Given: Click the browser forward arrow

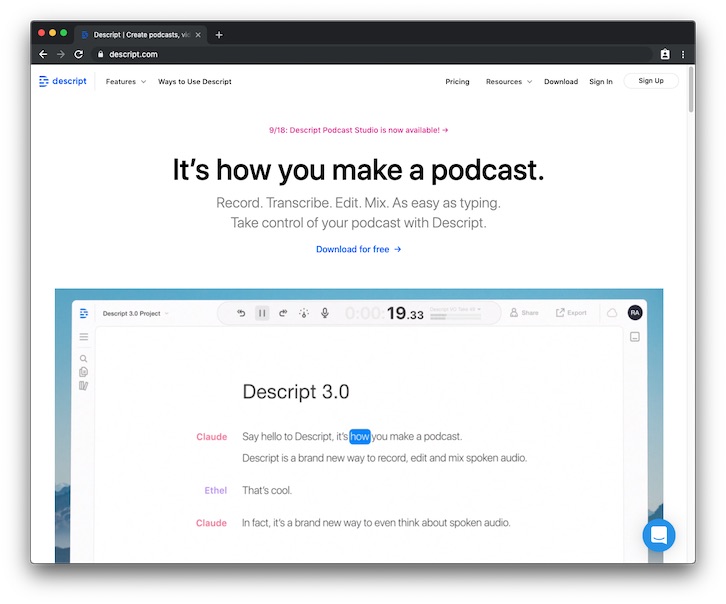Looking at the screenshot, I should pos(61,54).
